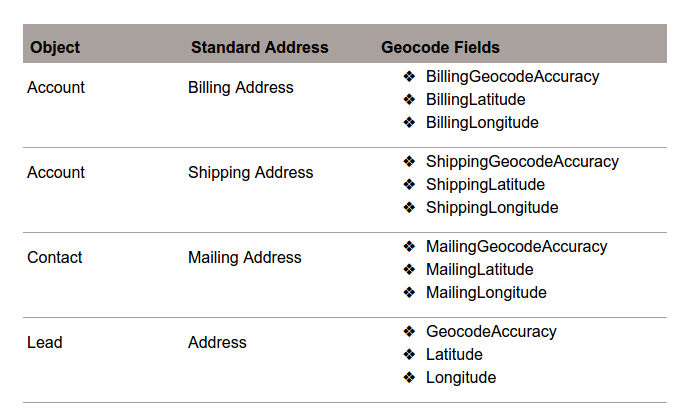The height and width of the screenshot is (418, 692).
Task: Click the BillingLatitude field text
Action: pyautogui.click(x=475, y=99)
